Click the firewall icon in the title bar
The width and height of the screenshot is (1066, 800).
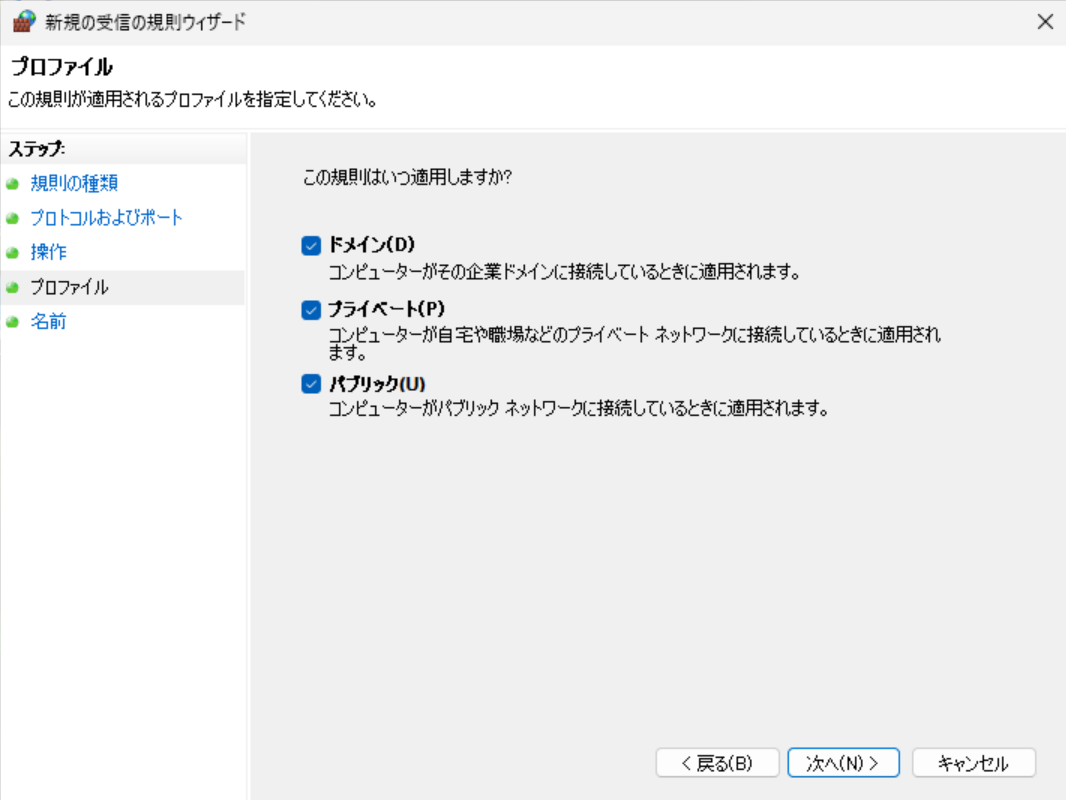point(23,22)
